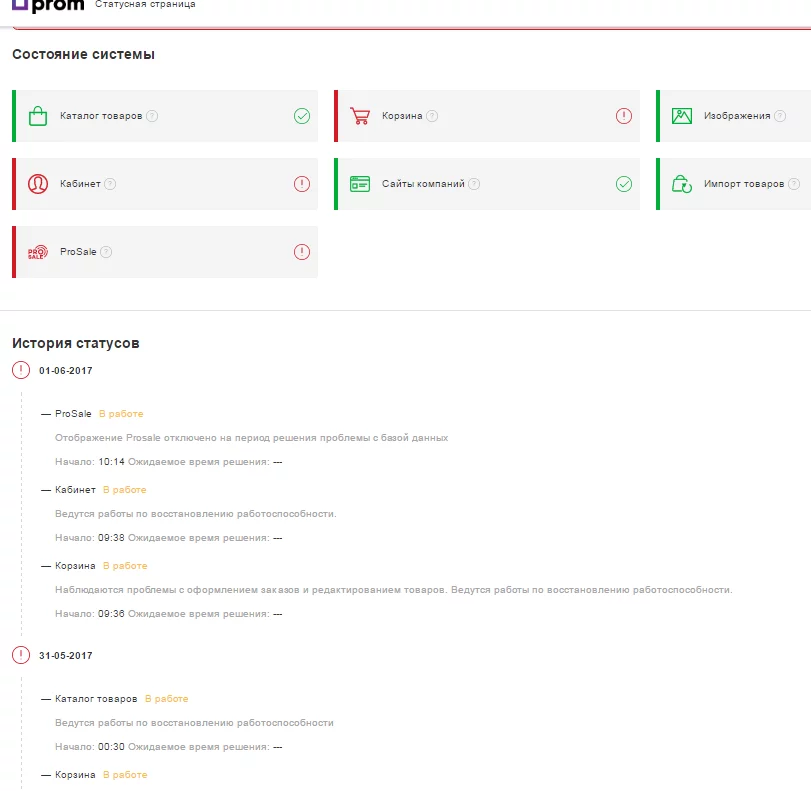Click description about проблемы с оформлением заказов

coord(394,590)
